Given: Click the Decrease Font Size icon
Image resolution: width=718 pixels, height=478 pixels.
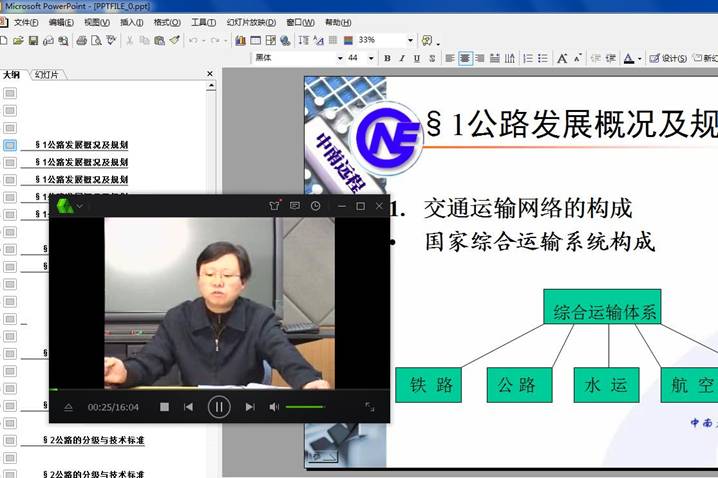Looking at the screenshot, I should click(577, 58).
